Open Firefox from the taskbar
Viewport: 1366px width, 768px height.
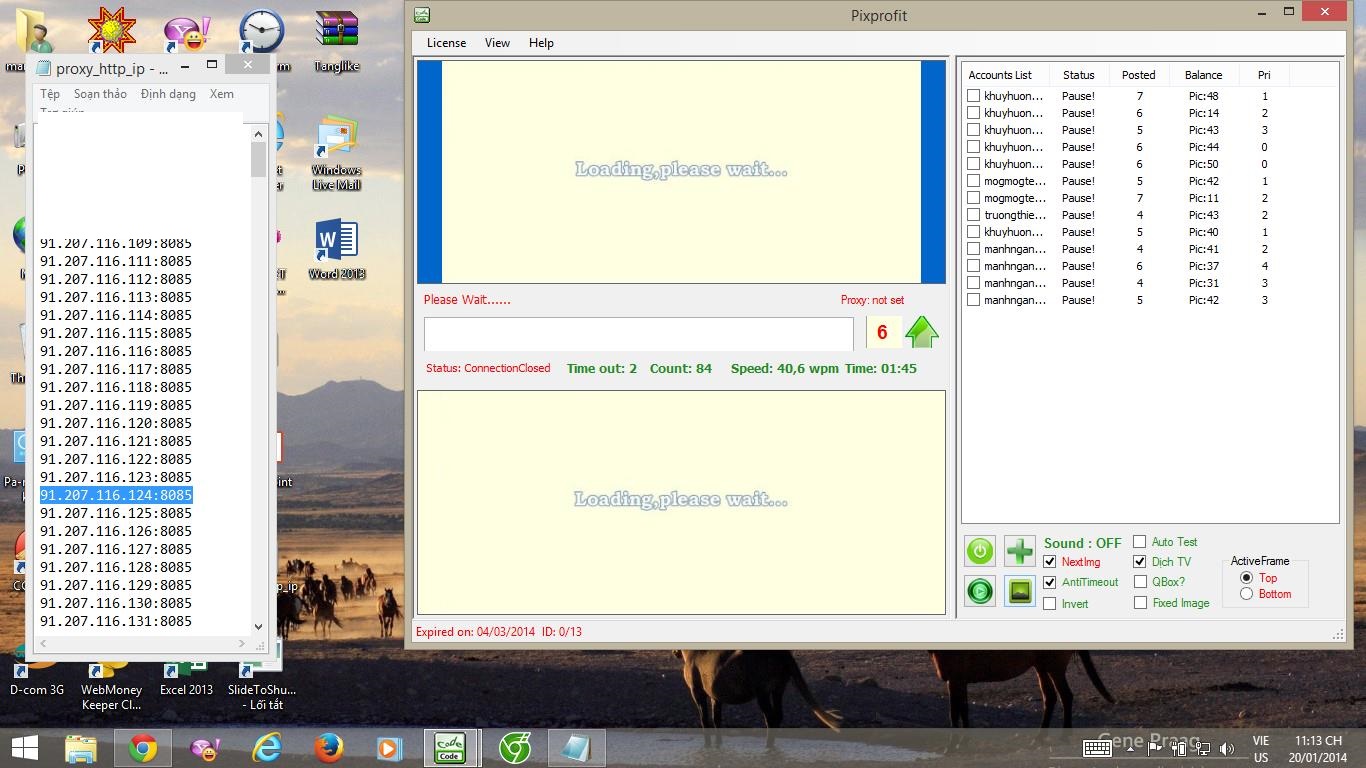pyautogui.click(x=328, y=748)
